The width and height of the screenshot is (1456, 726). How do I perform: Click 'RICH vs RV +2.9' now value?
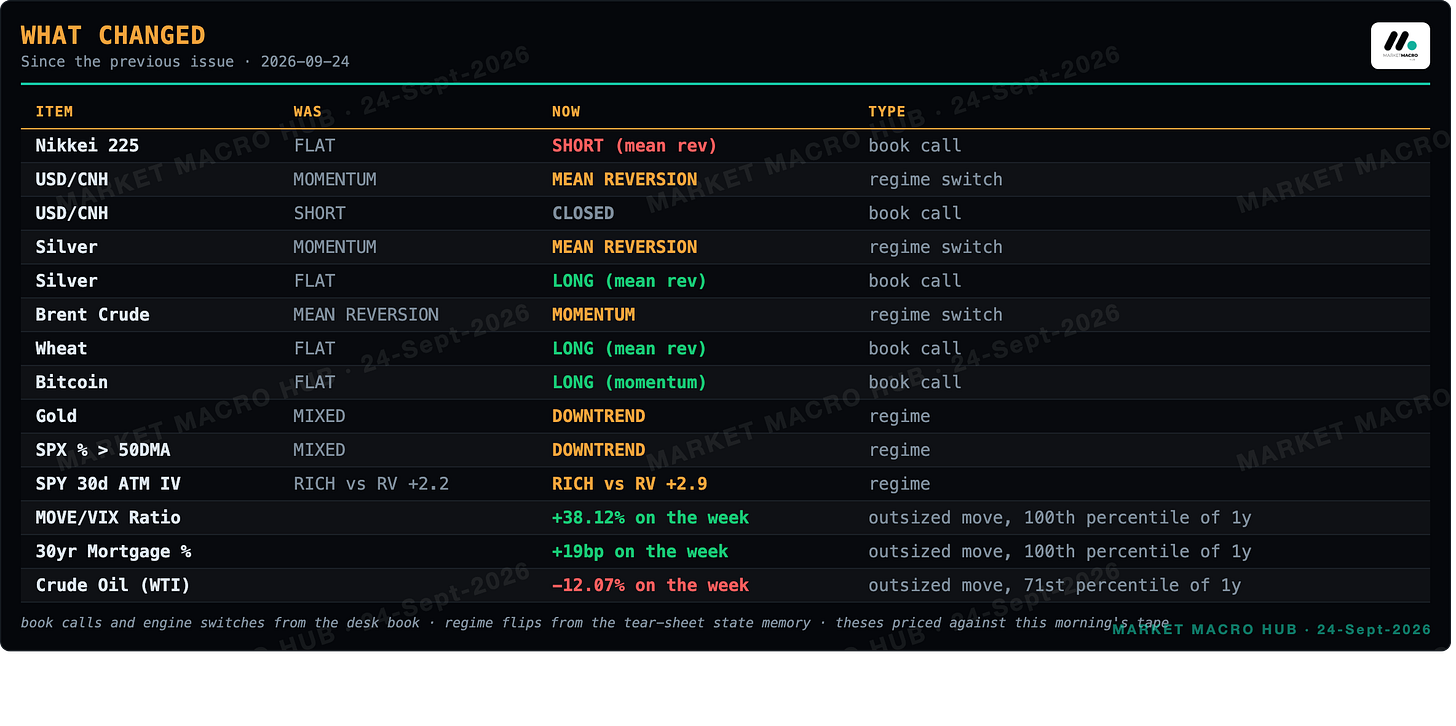tap(629, 484)
